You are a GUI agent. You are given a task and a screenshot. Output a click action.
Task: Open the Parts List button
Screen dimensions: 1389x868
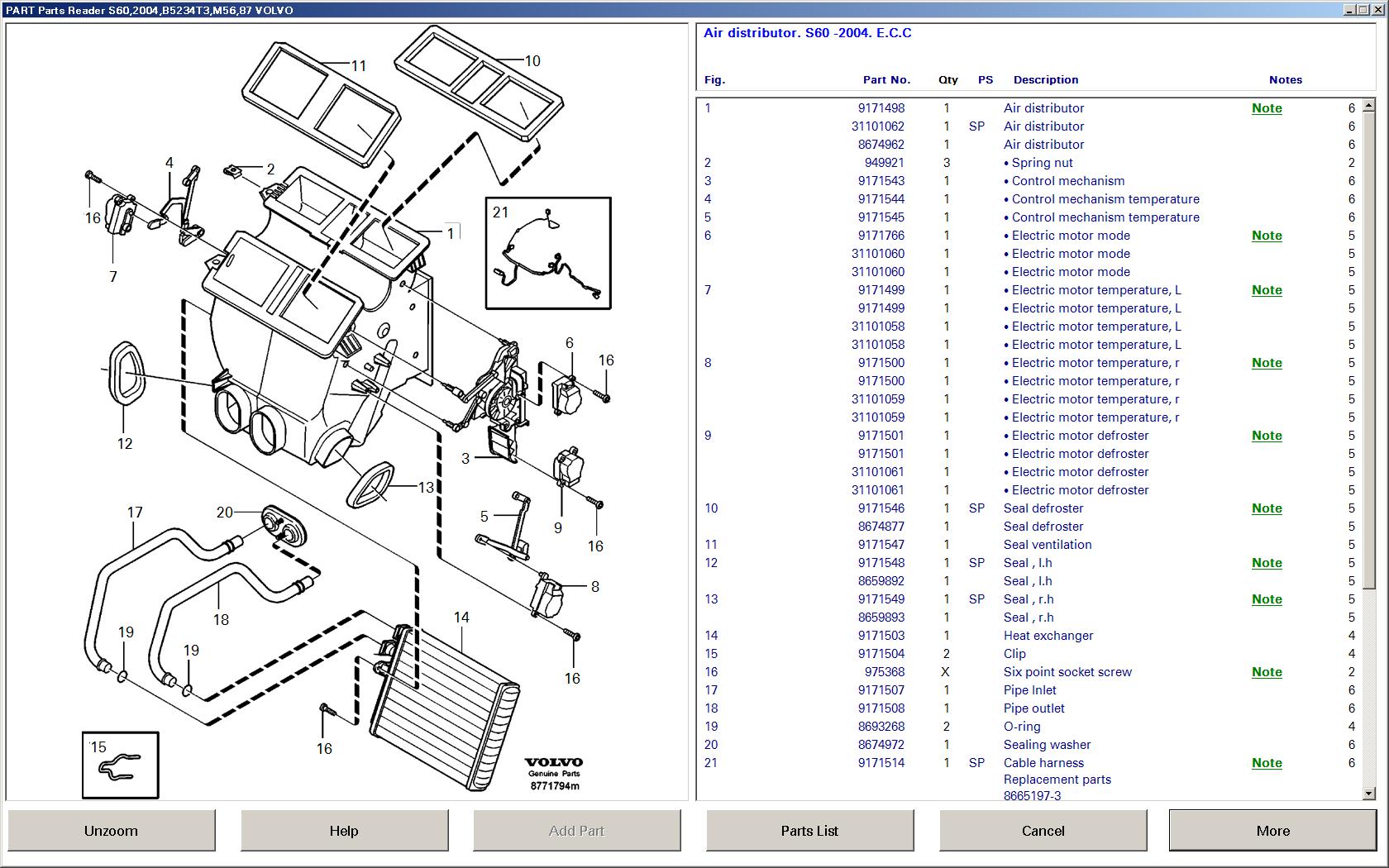pos(809,831)
